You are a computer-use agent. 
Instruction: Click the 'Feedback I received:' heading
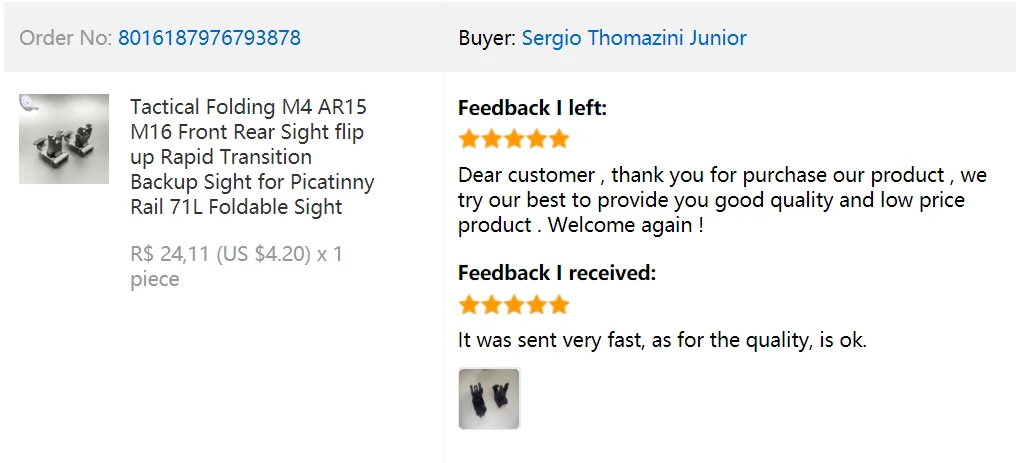(557, 273)
